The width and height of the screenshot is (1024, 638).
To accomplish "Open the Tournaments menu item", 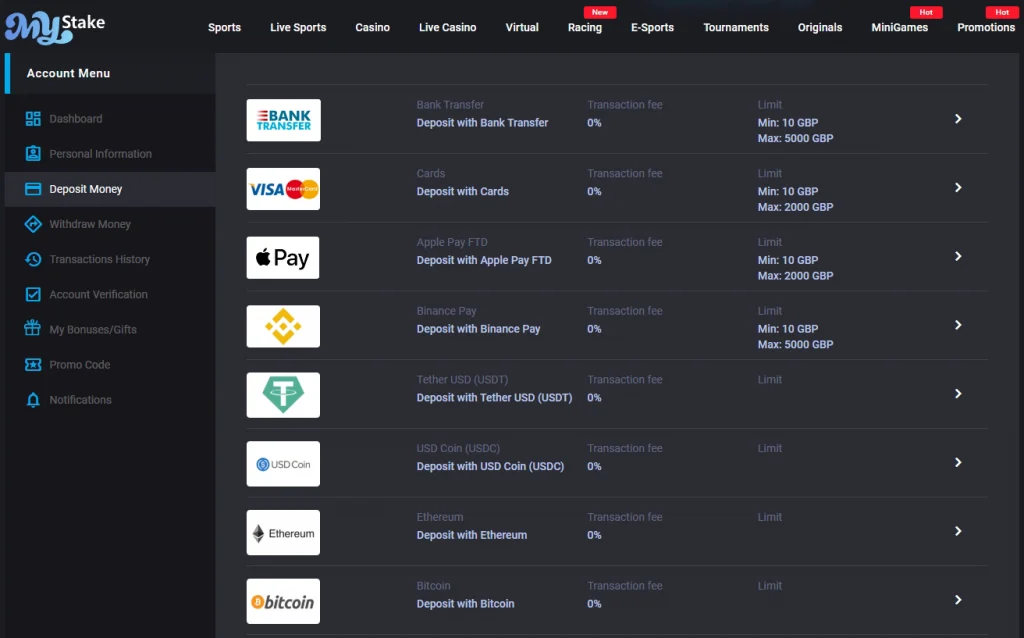I will pyautogui.click(x=736, y=27).
